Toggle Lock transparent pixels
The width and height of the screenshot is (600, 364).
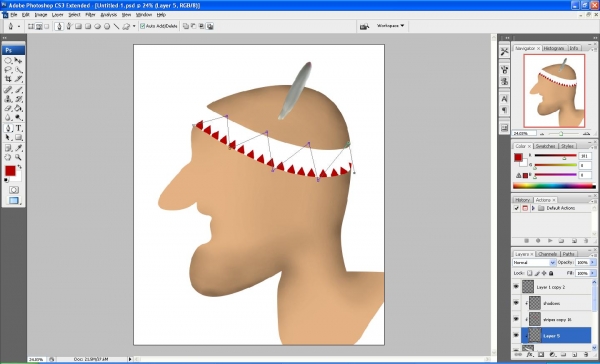click(x=530, y=273)
